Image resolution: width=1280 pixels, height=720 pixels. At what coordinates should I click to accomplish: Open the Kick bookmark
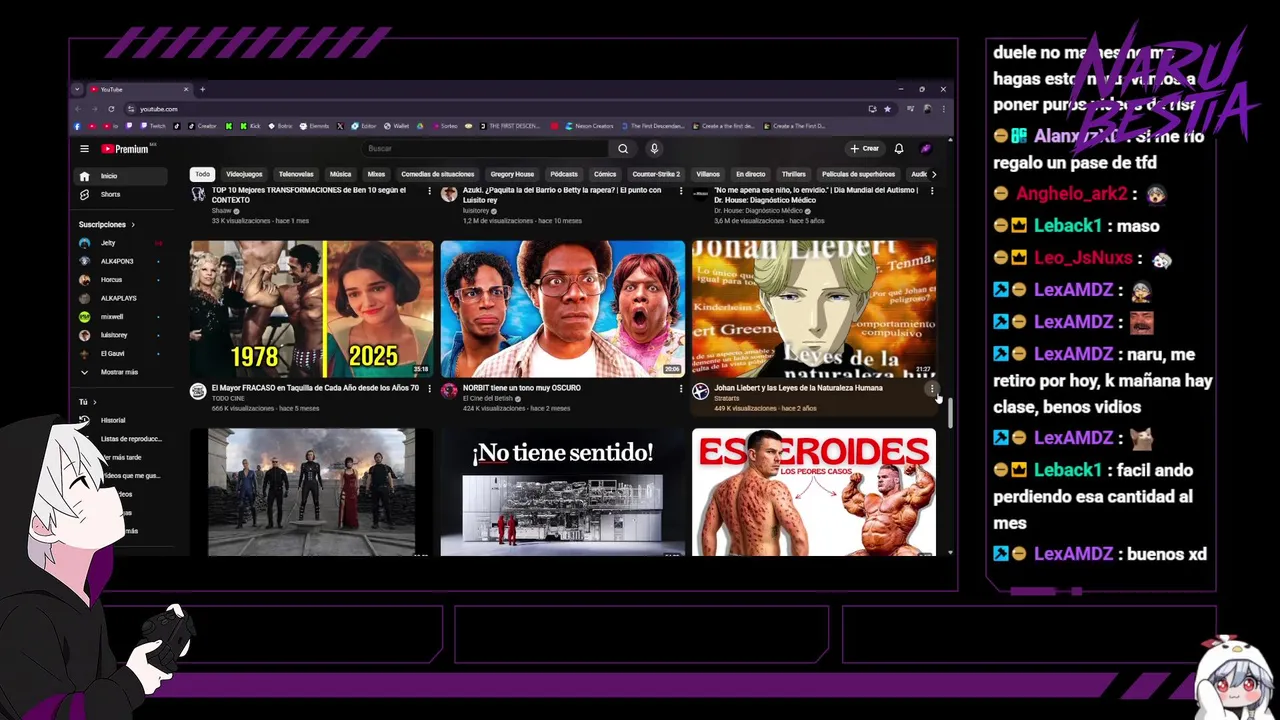(249, 126)
